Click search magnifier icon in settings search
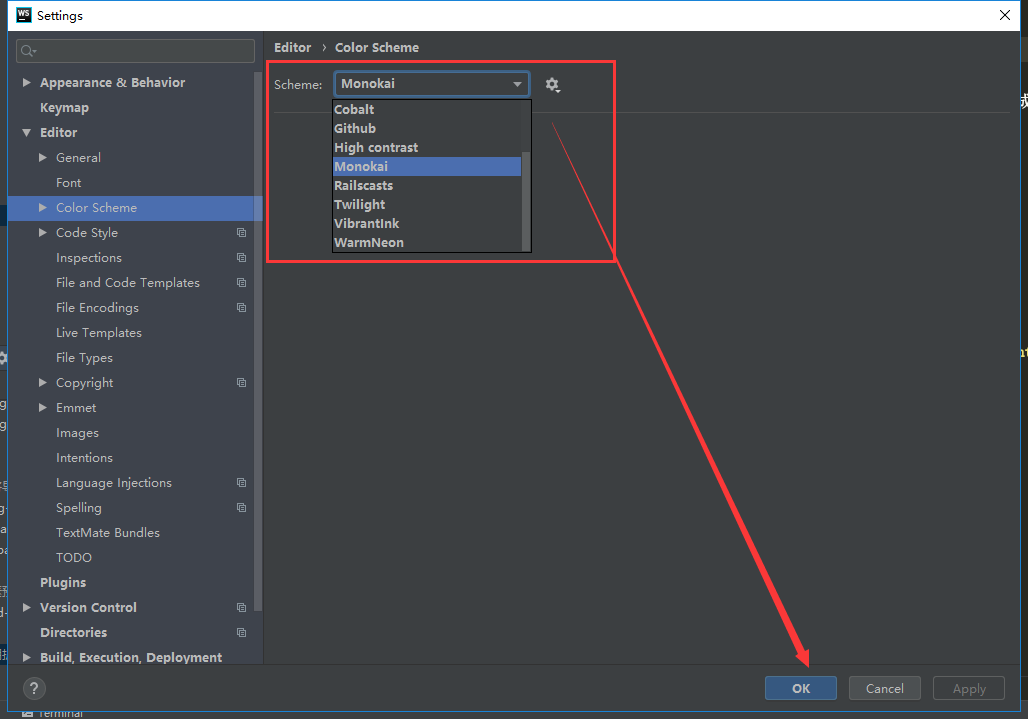The height and width of the screenshot is (719, 1028). point(28,51)
